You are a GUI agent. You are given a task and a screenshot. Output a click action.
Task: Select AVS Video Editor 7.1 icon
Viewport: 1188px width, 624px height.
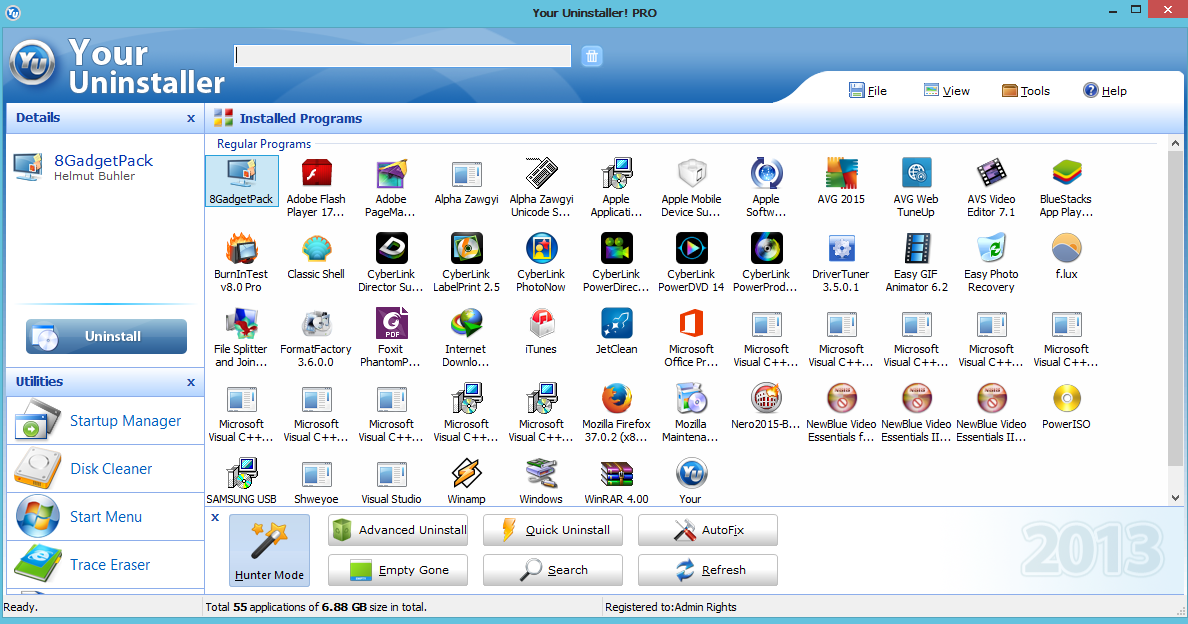point(991,174)
